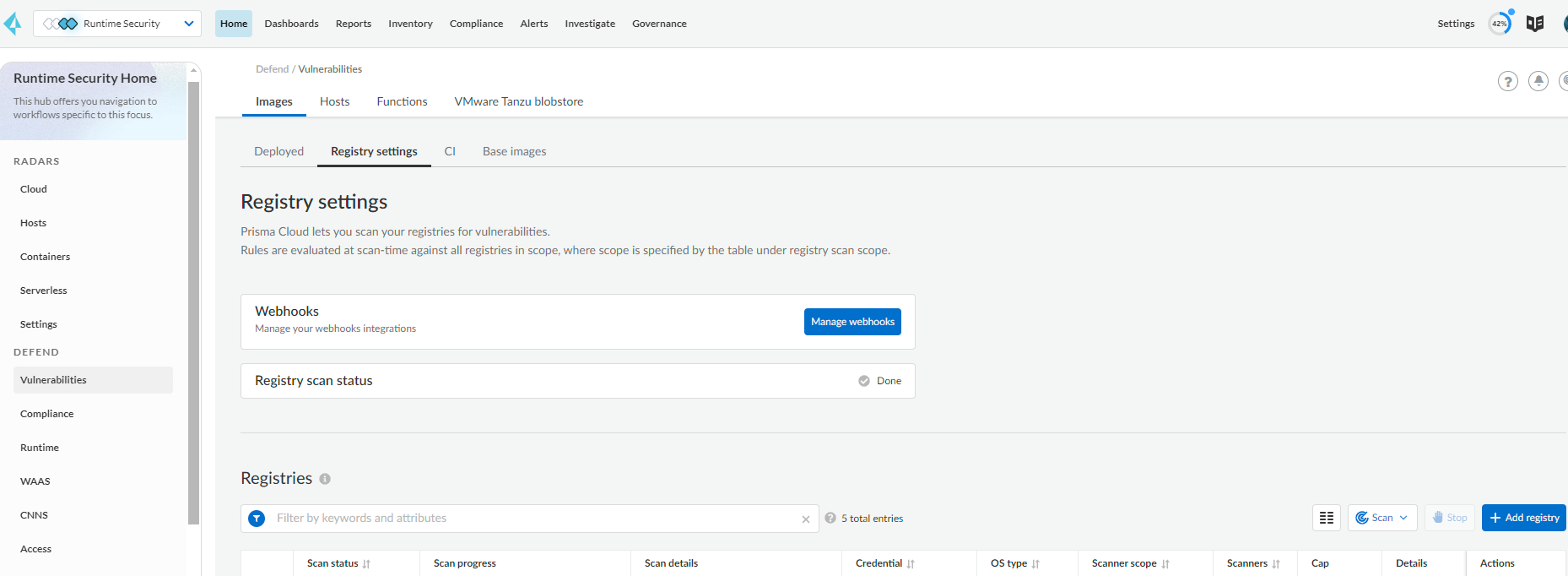The height and width of the screenshot is (576, 1568).
Task: Open the Inventory menu
Action: pos(410,24)
